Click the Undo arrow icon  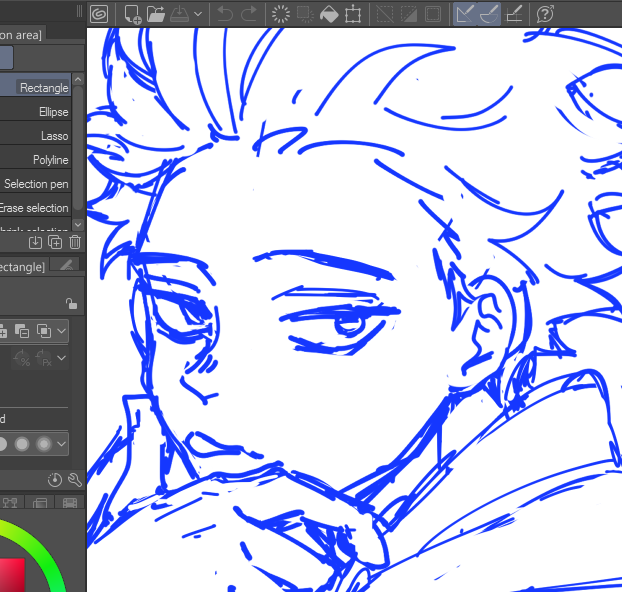[225, 14]
